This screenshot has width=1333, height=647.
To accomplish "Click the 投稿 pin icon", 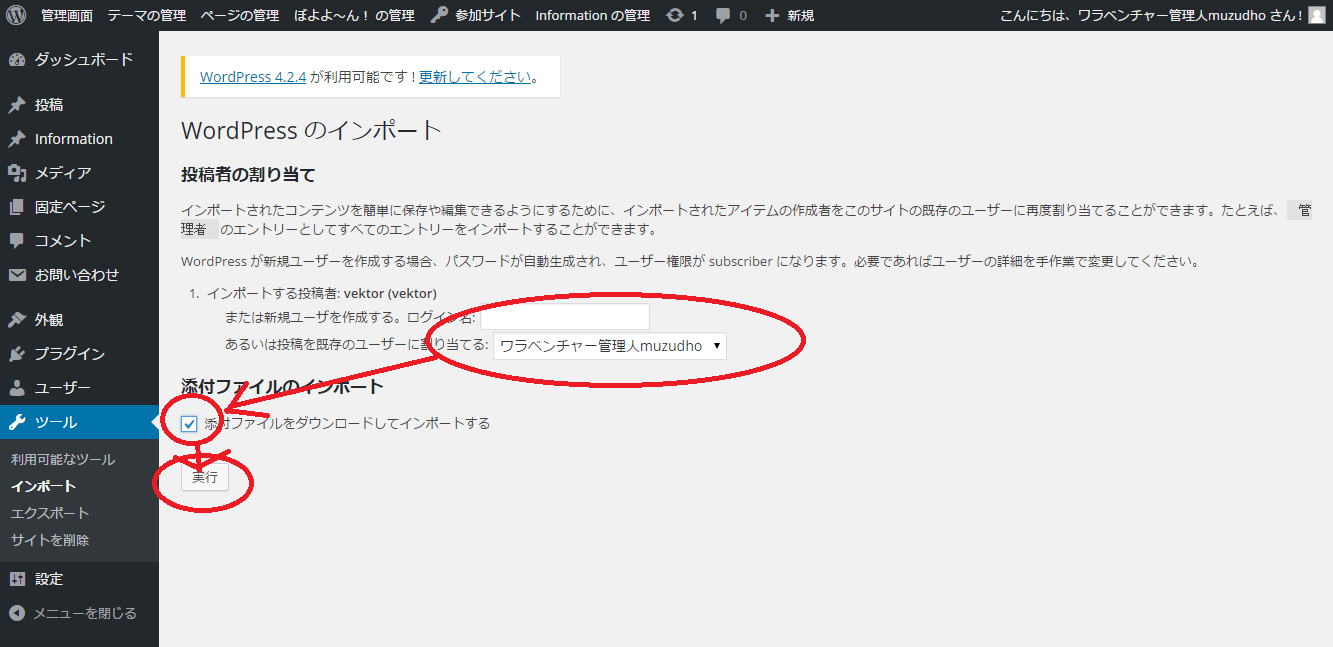I will 16,105.
